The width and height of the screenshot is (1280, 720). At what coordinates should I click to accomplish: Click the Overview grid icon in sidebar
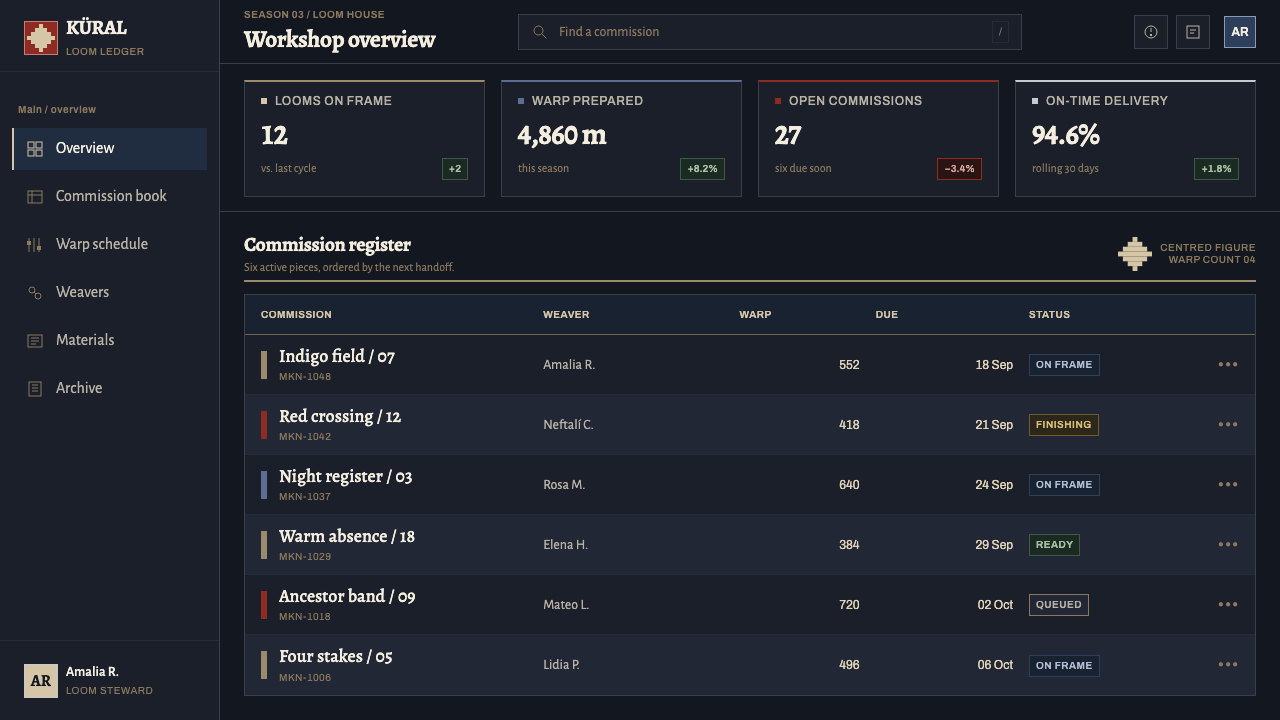pyautogui.click(x=35, y=149)
